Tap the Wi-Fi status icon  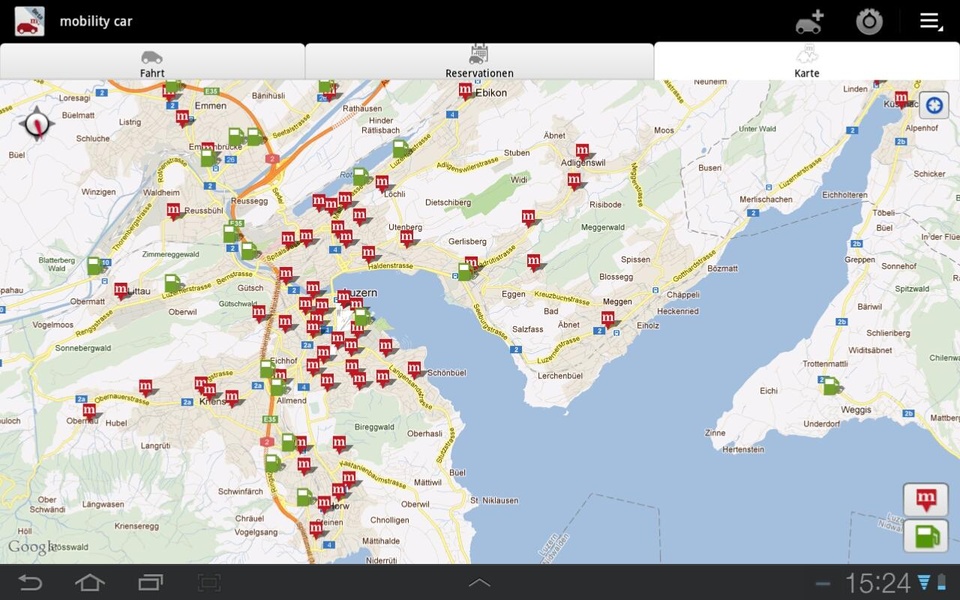pyautogui.click(x=923, y=582)
